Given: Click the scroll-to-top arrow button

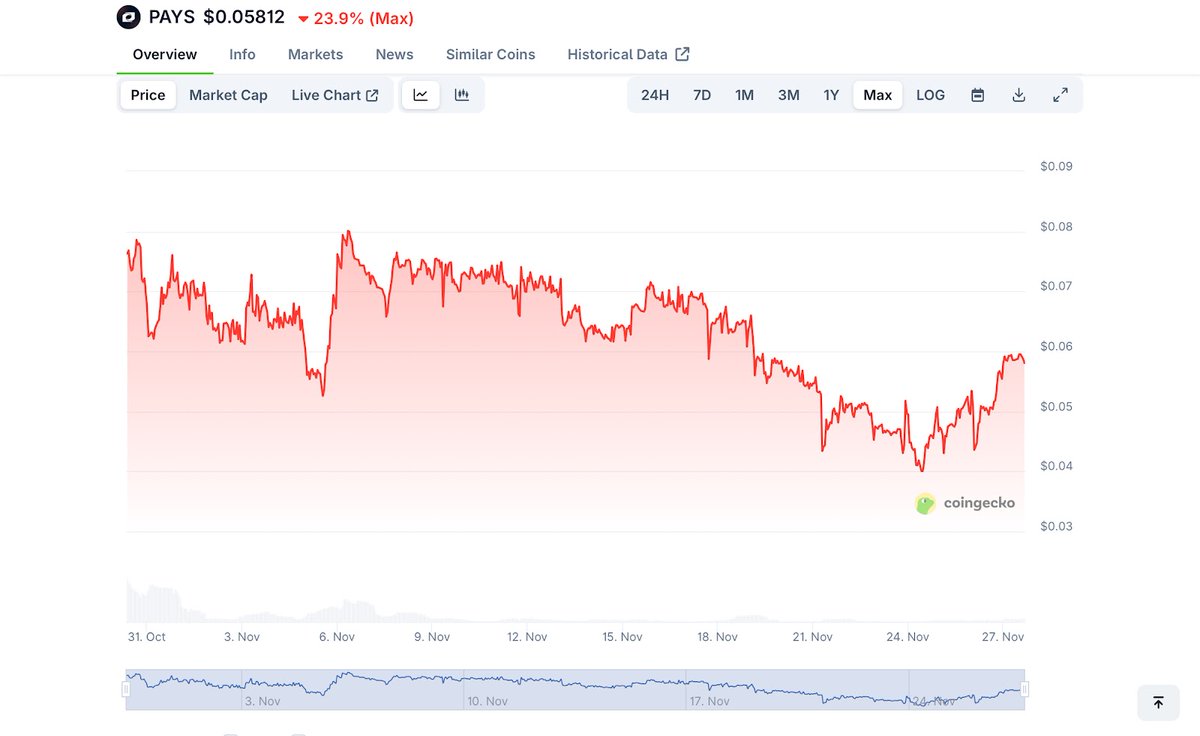Looking at the screenshot, I should pos(1158,703).
